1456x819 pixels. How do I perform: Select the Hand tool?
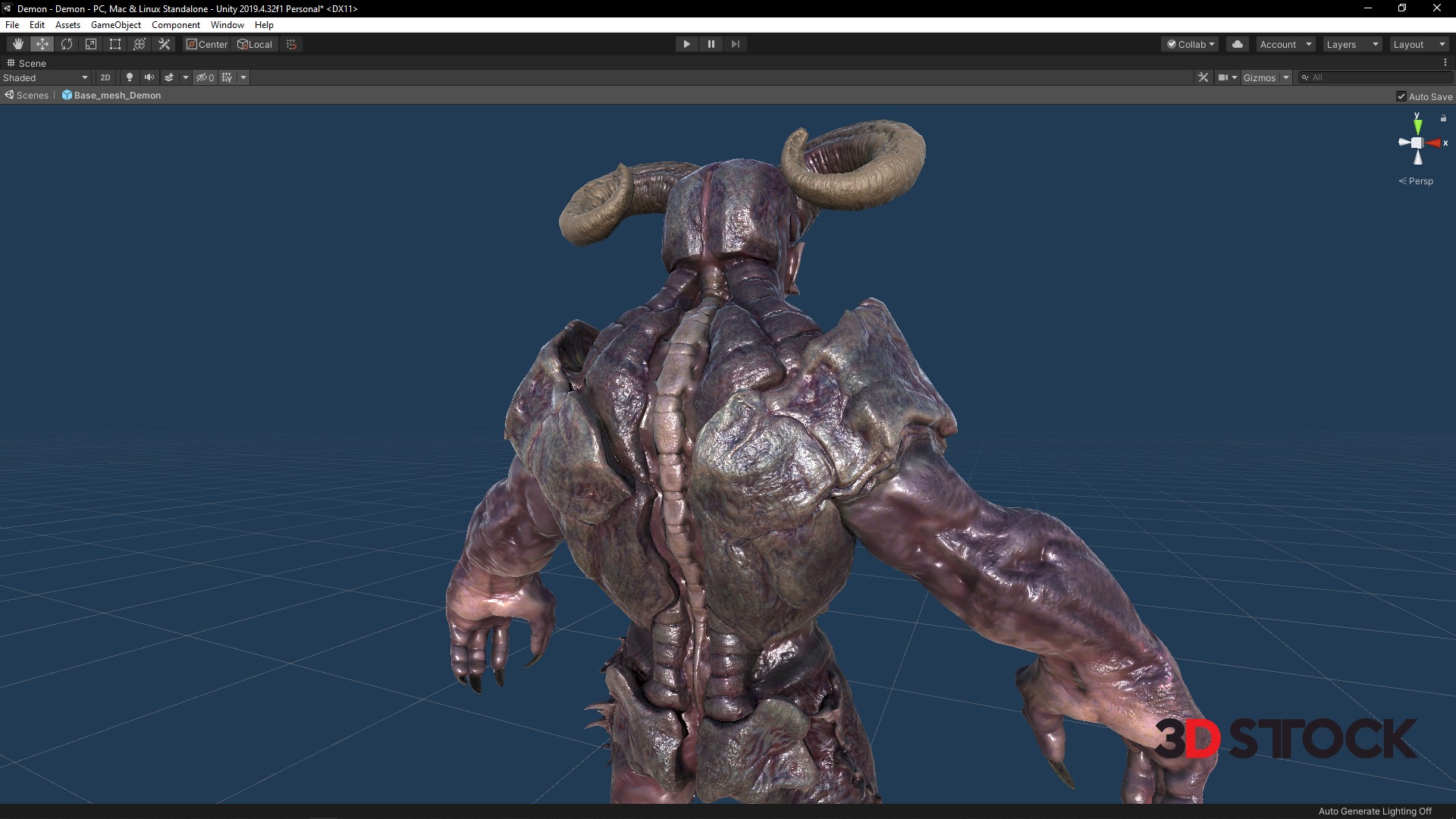pos(17,44)
